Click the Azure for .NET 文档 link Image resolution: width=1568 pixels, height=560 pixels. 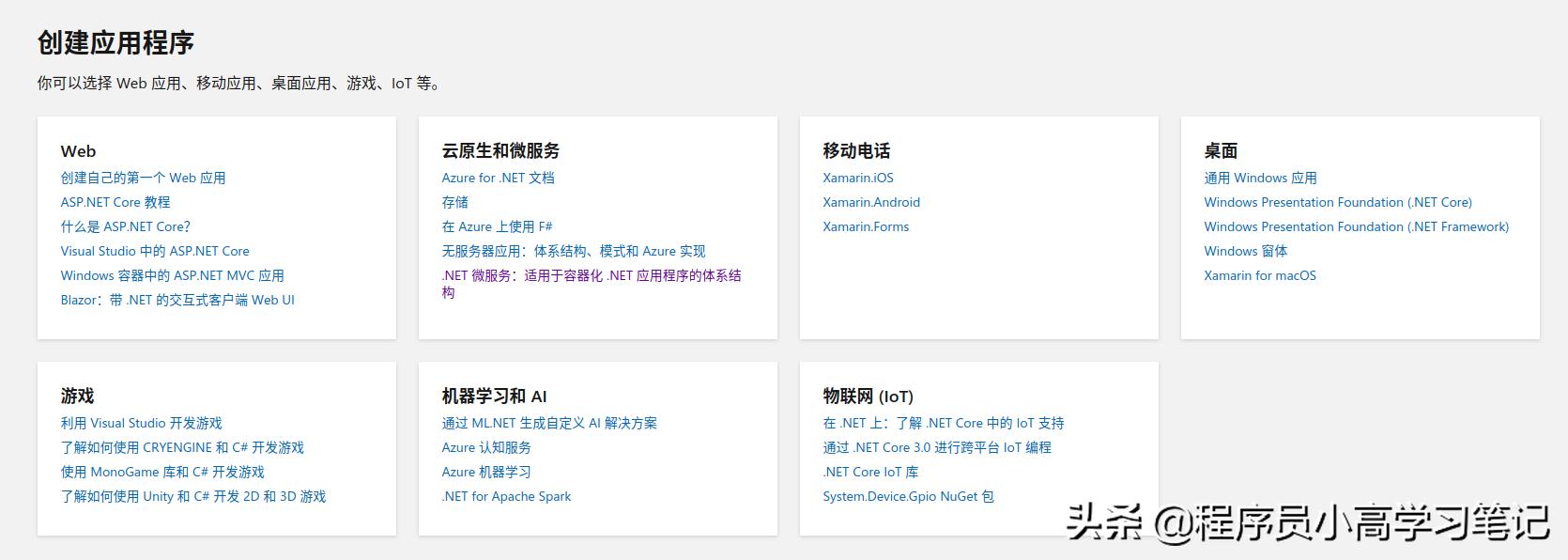click(x=498, y=178)
